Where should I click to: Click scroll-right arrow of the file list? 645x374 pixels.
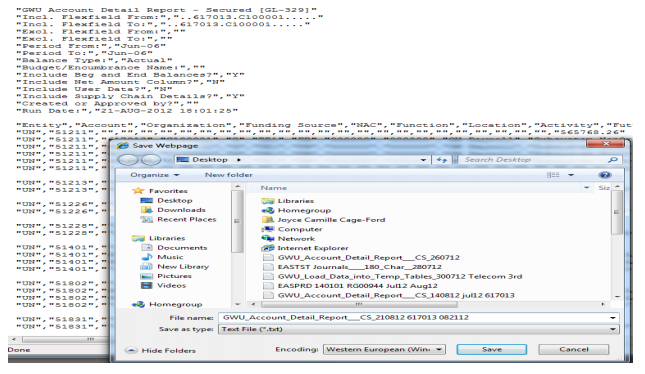[603, 304]
